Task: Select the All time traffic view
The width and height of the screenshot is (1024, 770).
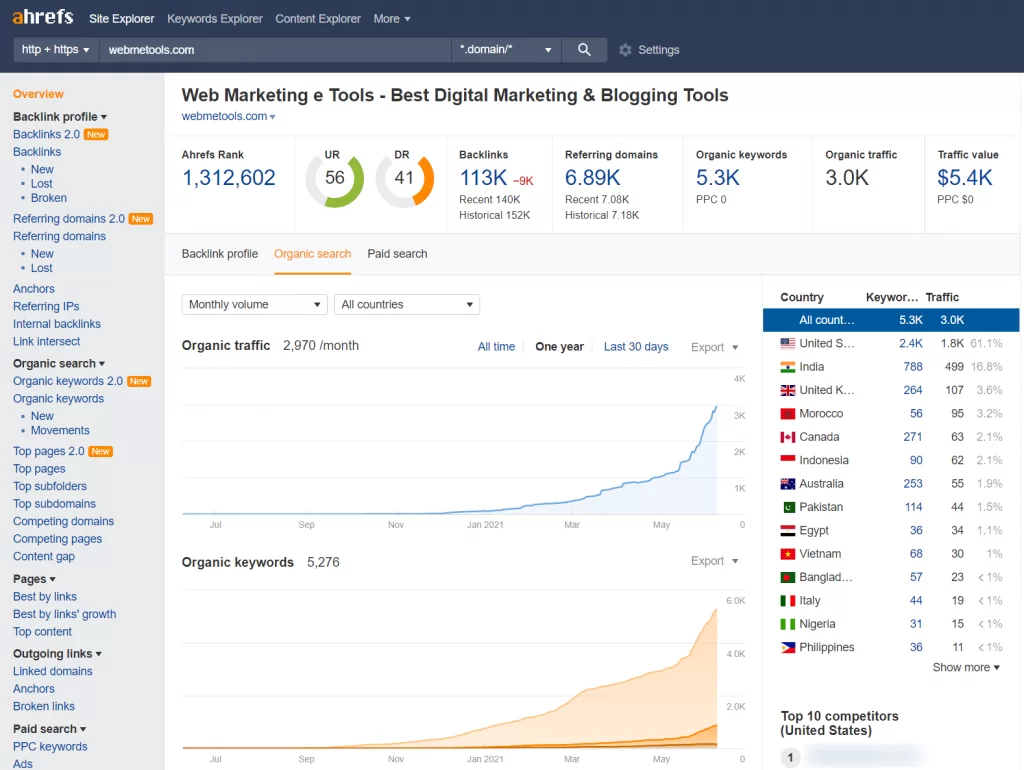Action: point(496,346)
